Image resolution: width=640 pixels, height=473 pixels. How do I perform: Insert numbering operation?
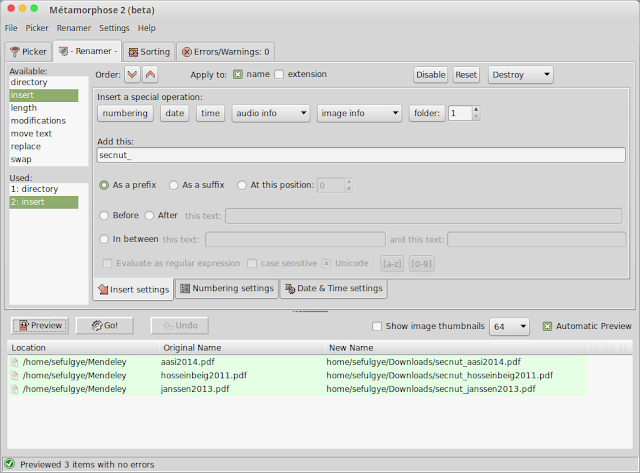pos(125,113)
